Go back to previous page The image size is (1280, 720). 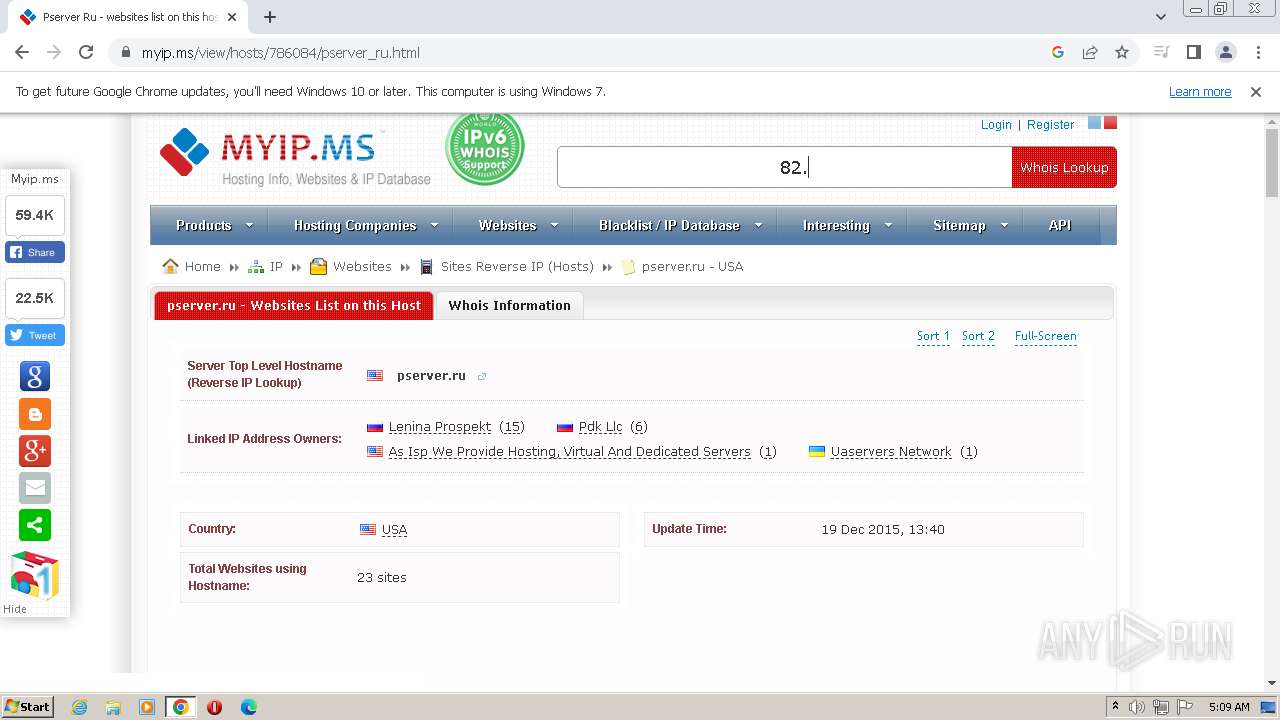coord(22,52)
